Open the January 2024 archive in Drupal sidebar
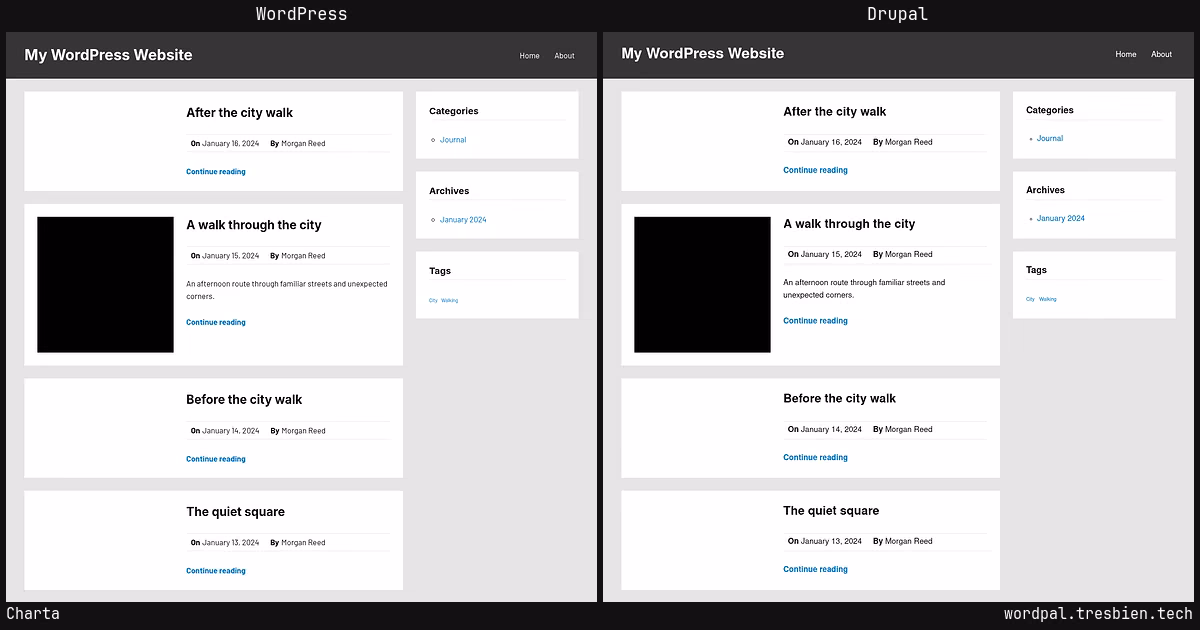 (1061, 219)
